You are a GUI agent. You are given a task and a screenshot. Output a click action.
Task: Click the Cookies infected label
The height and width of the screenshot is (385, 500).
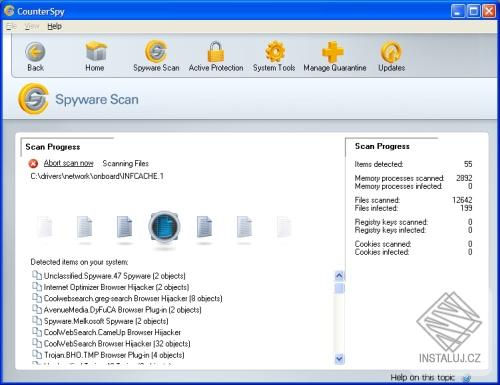382,252
